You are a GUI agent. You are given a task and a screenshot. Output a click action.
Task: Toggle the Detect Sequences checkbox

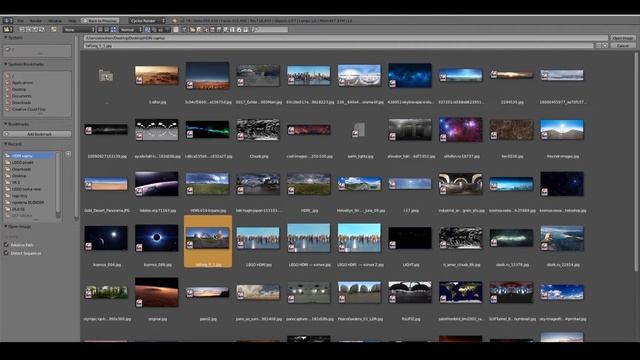[x=6, y=253]
